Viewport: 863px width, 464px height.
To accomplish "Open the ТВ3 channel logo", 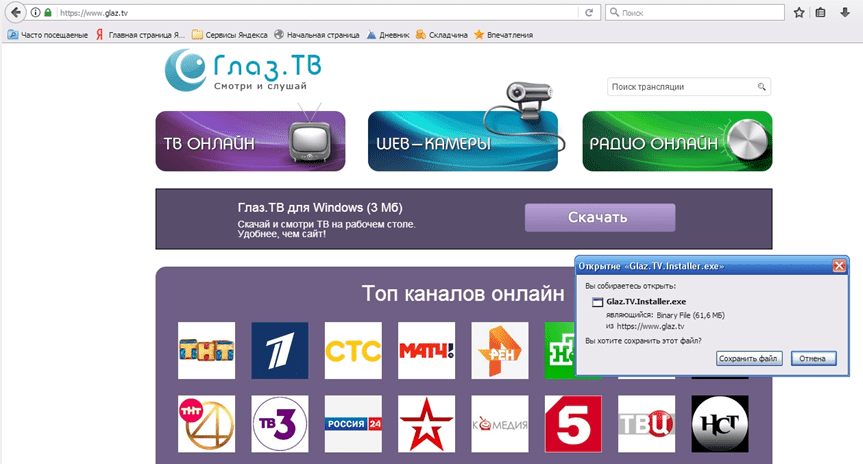I will point(280,424).
